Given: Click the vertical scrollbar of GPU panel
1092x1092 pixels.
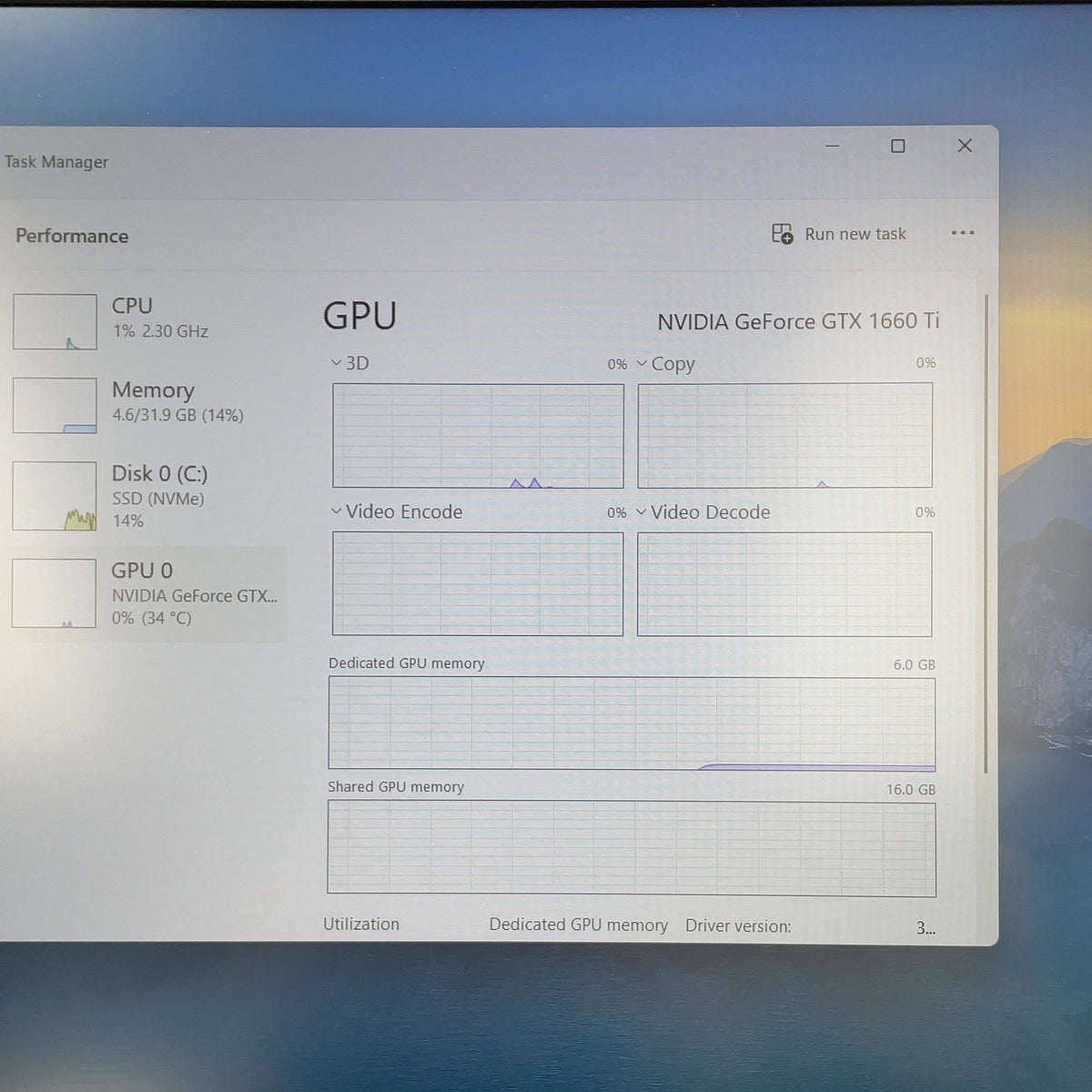Looking at the screenshot, I should click(x=986, y=533).
